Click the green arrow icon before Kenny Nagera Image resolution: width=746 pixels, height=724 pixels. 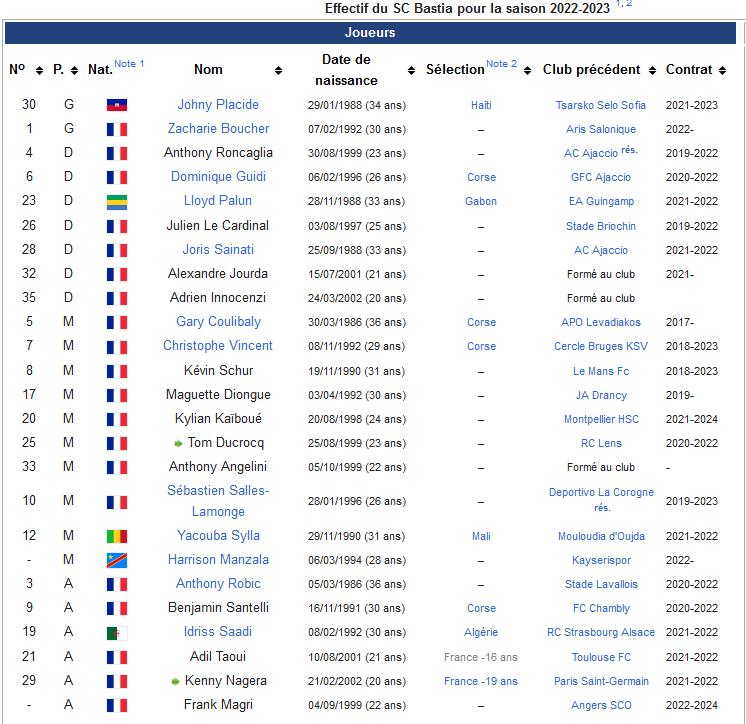[176, 681]
